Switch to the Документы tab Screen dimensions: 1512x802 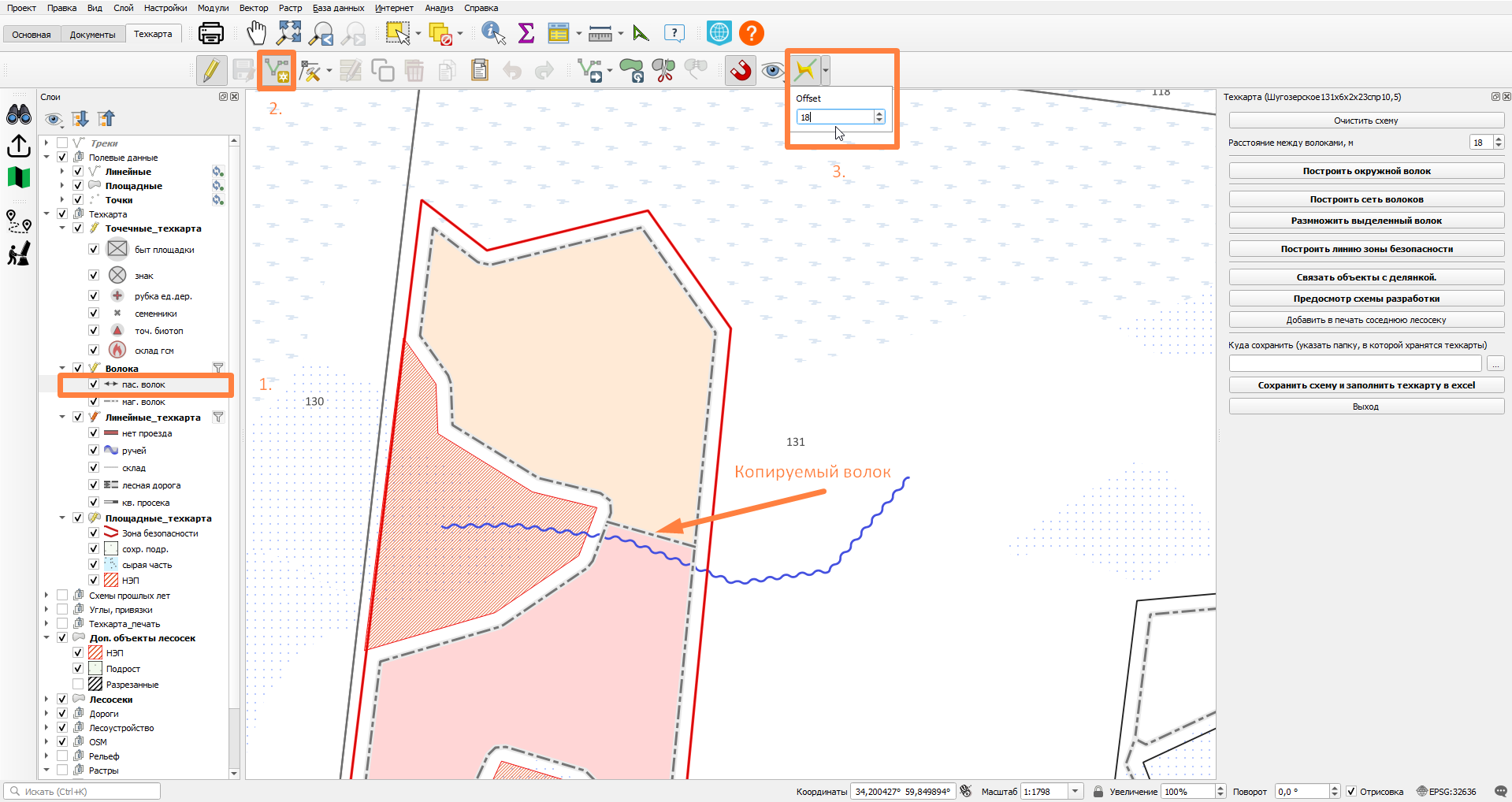[92, 35]
